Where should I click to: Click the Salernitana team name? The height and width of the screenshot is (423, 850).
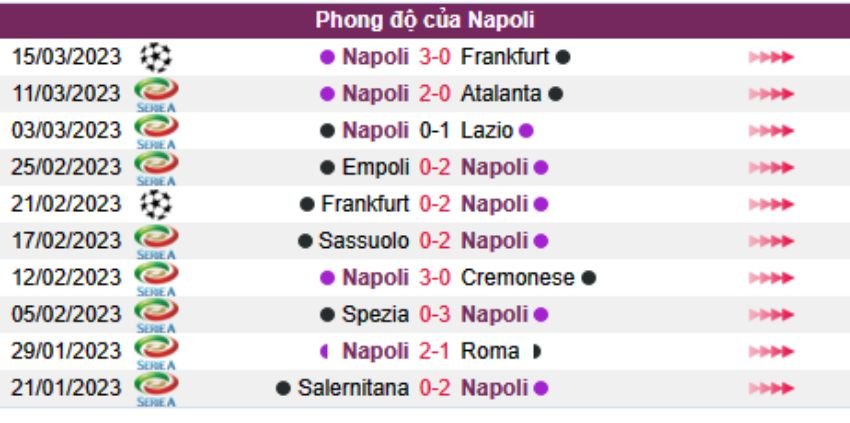353,388
